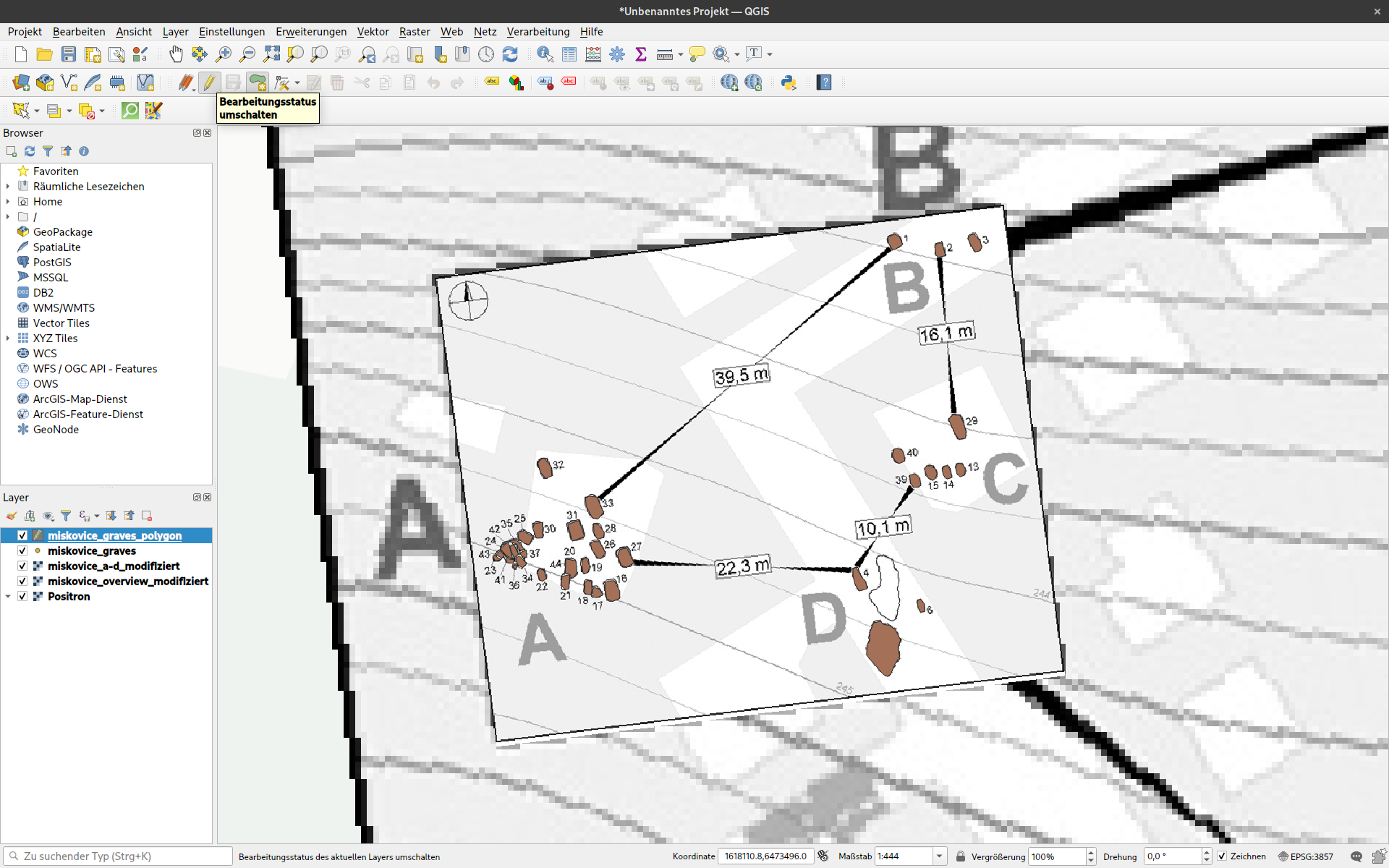
Task: Save the project with the floppy disk icon
Action: (x=69, y=54)
